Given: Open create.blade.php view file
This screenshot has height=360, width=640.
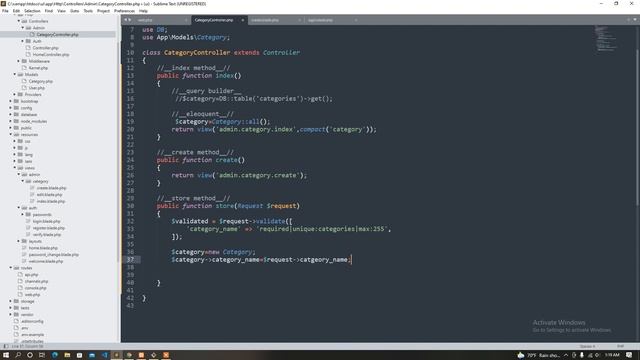Looking at the screenshot, I should (51, 188).
